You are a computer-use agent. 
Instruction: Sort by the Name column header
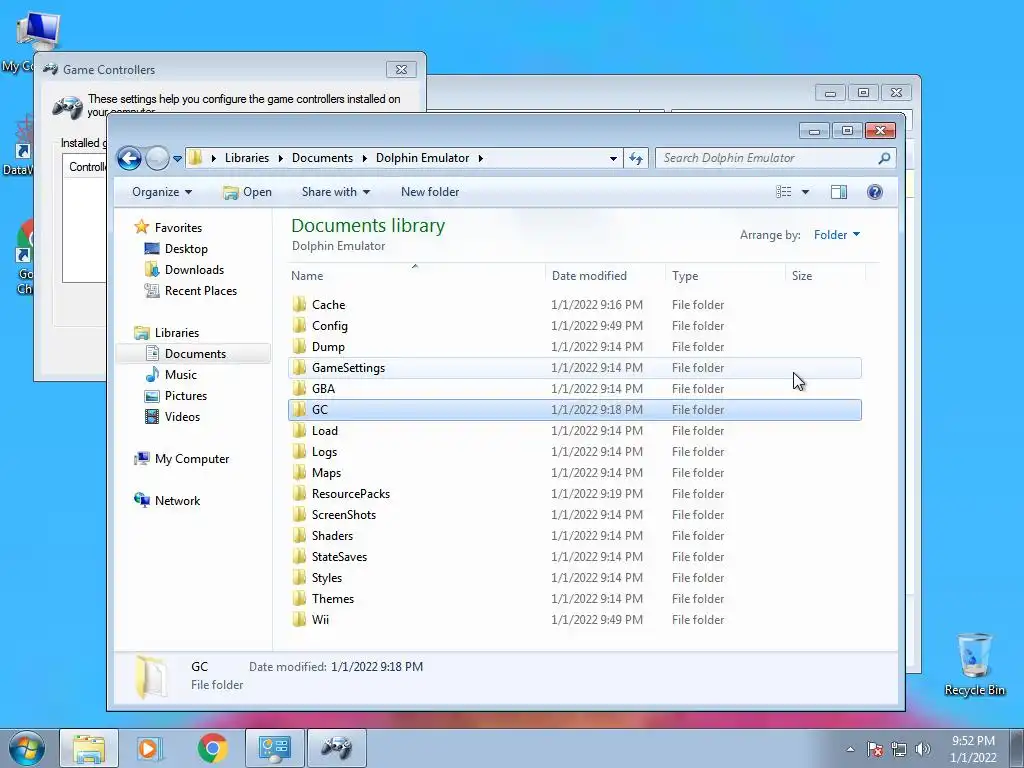[417, 276]
